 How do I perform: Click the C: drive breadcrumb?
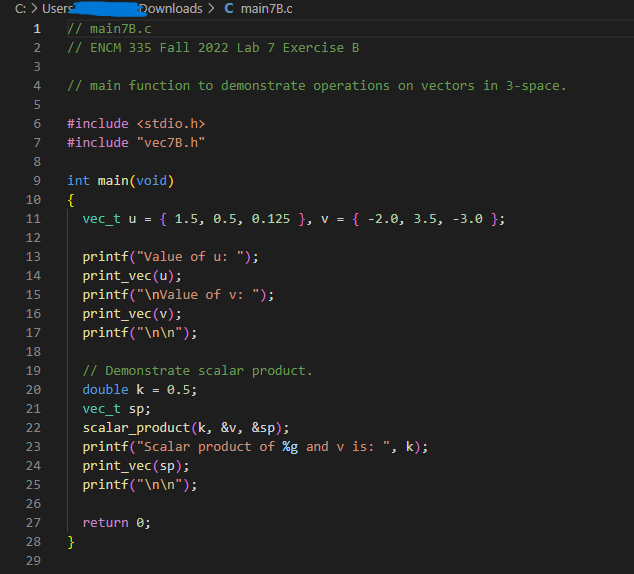coord(20,8)
